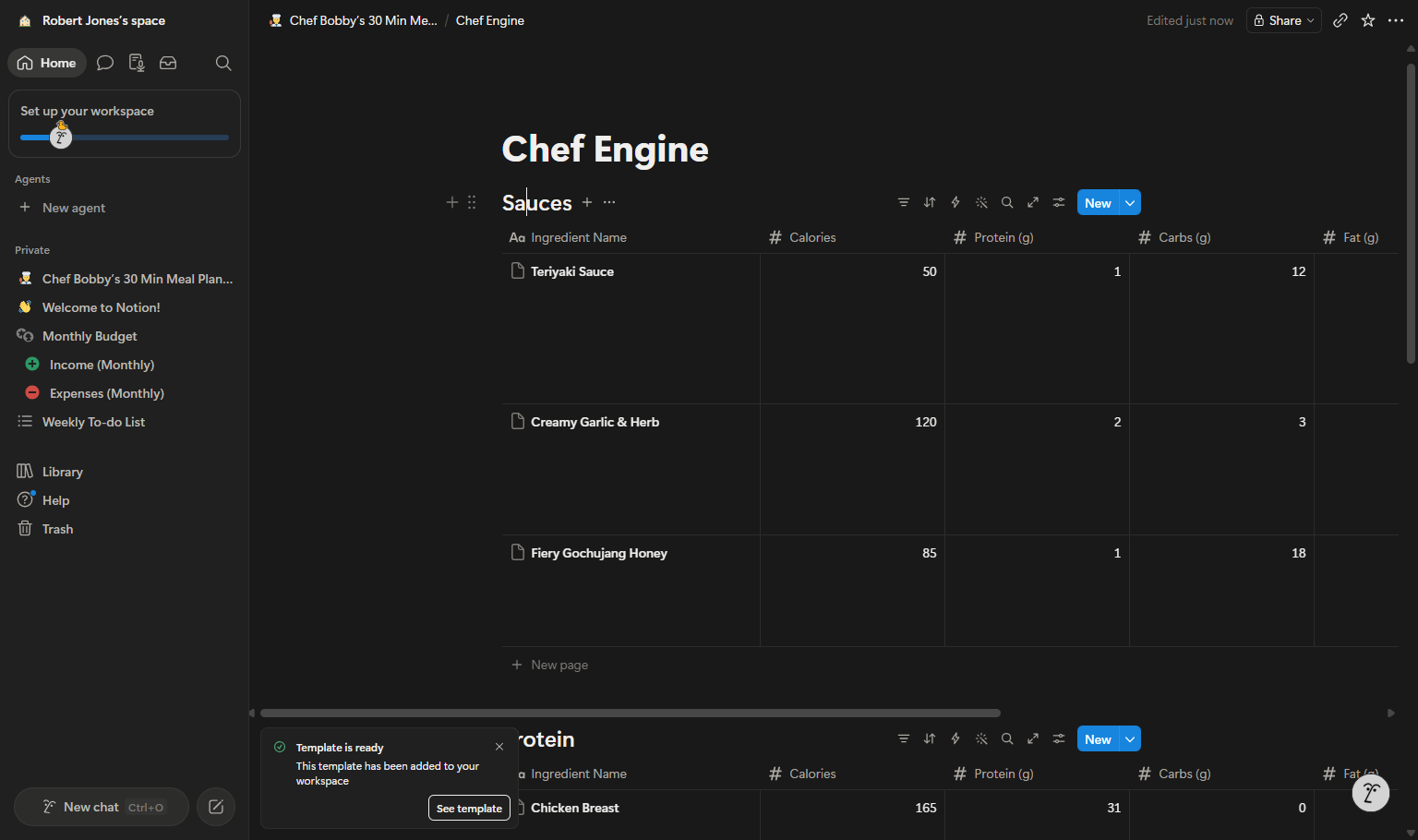The height and width of the screenshot is (840, 1418).
Task: Open the compose new page icon at bottom left
Action: (216, 807)
